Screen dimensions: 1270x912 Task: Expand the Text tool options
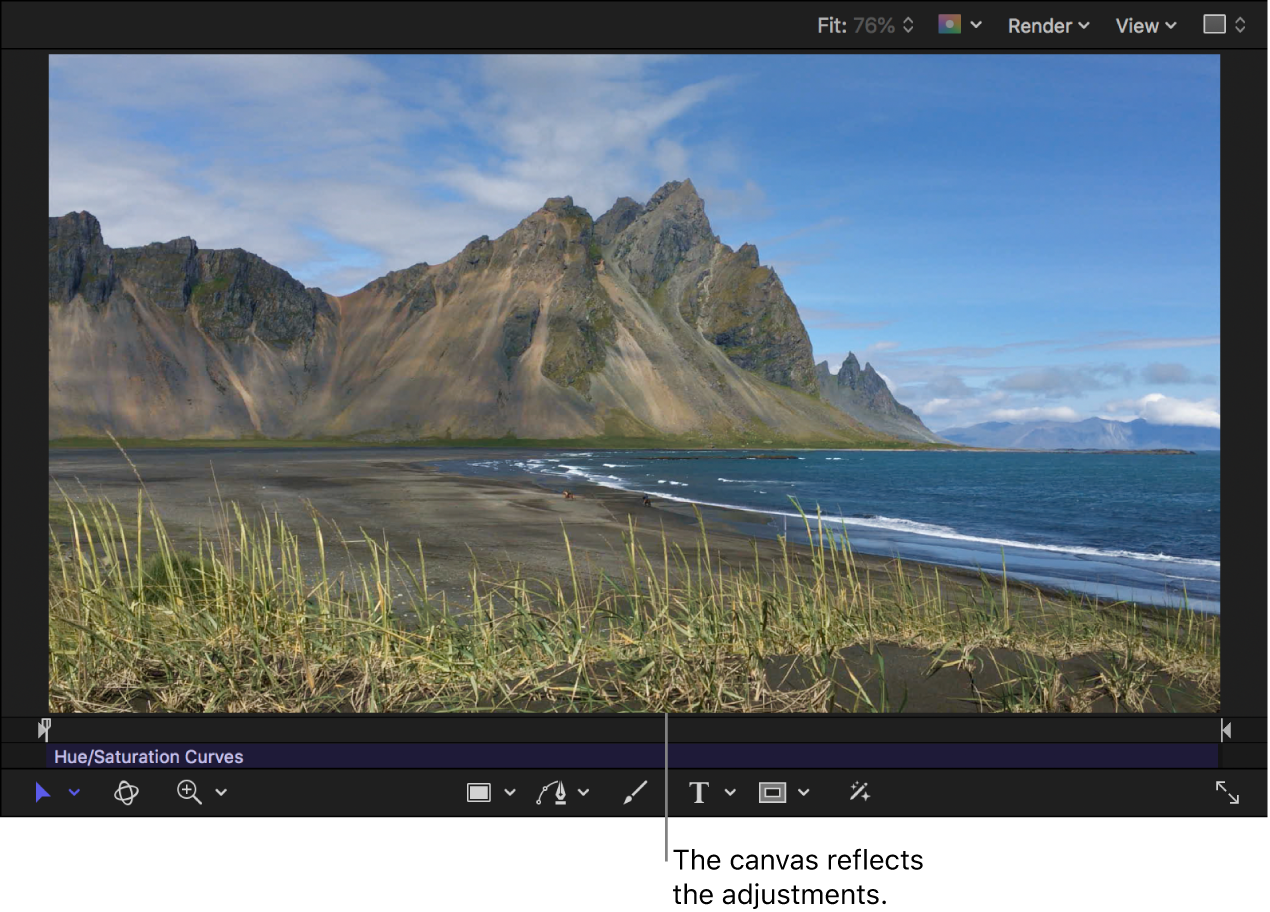(730, 793)
